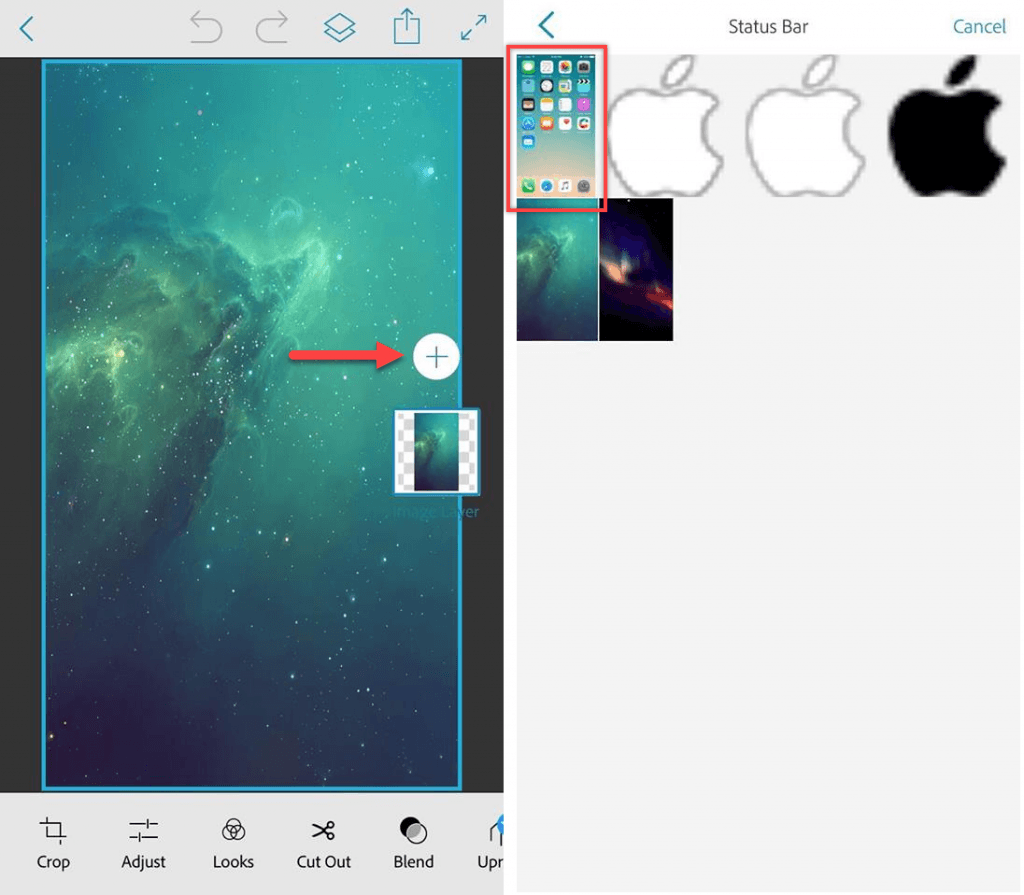Select the dark colorful wallpaper thumbnail
1024x895 pixels.
pos(636,269)
